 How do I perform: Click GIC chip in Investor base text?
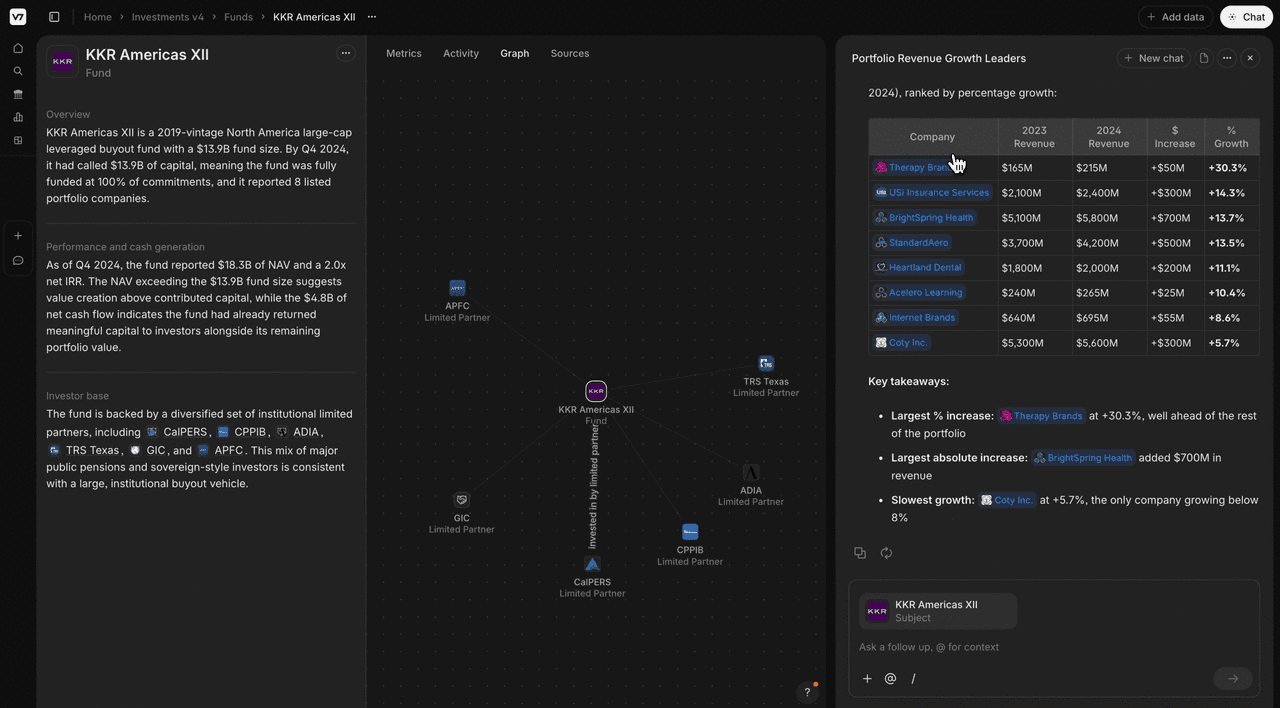148,450
